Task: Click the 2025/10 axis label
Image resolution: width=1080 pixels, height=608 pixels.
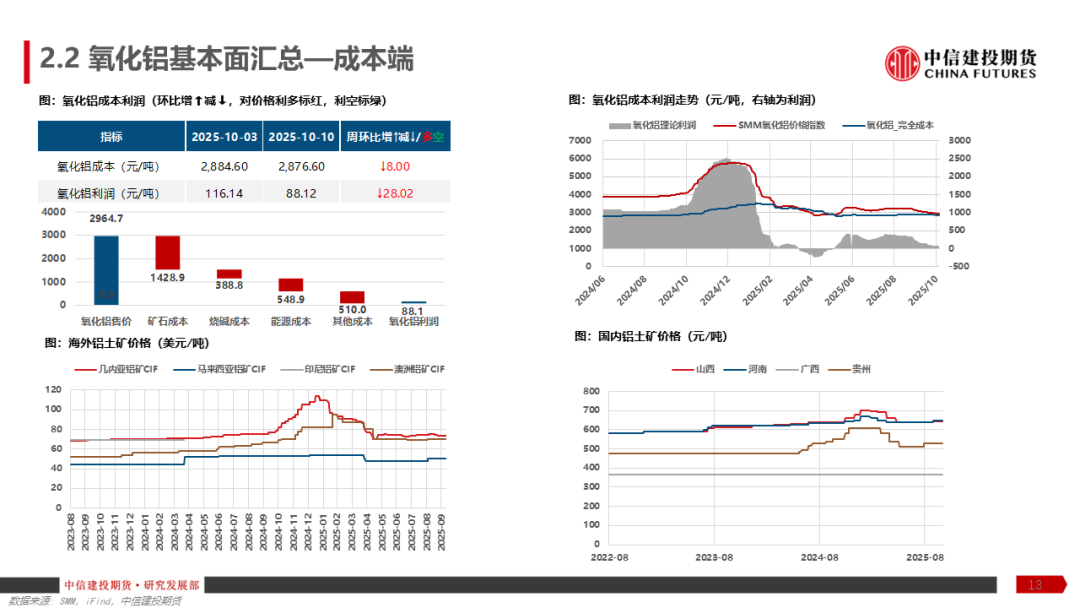Action: point(923,290)
